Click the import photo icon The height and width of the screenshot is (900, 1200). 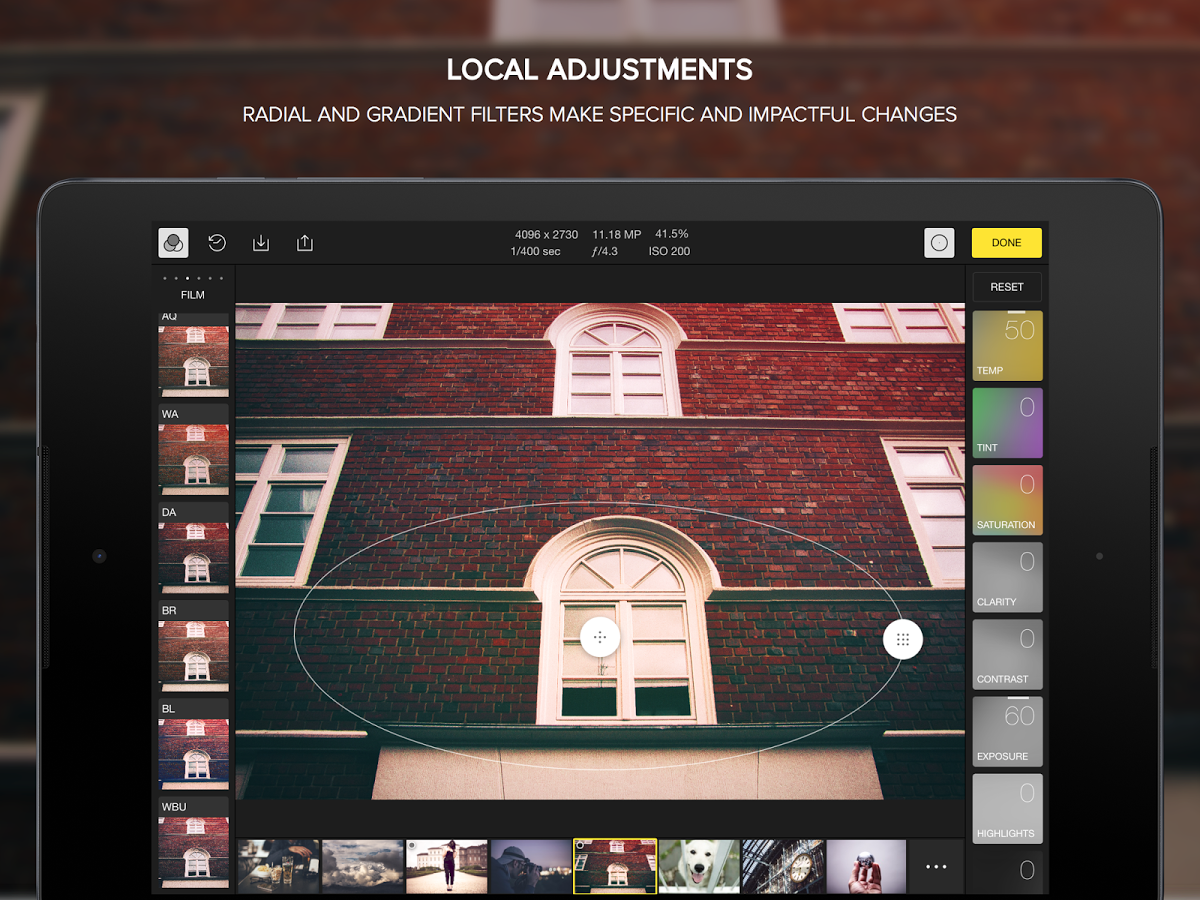tap(261, 242)
